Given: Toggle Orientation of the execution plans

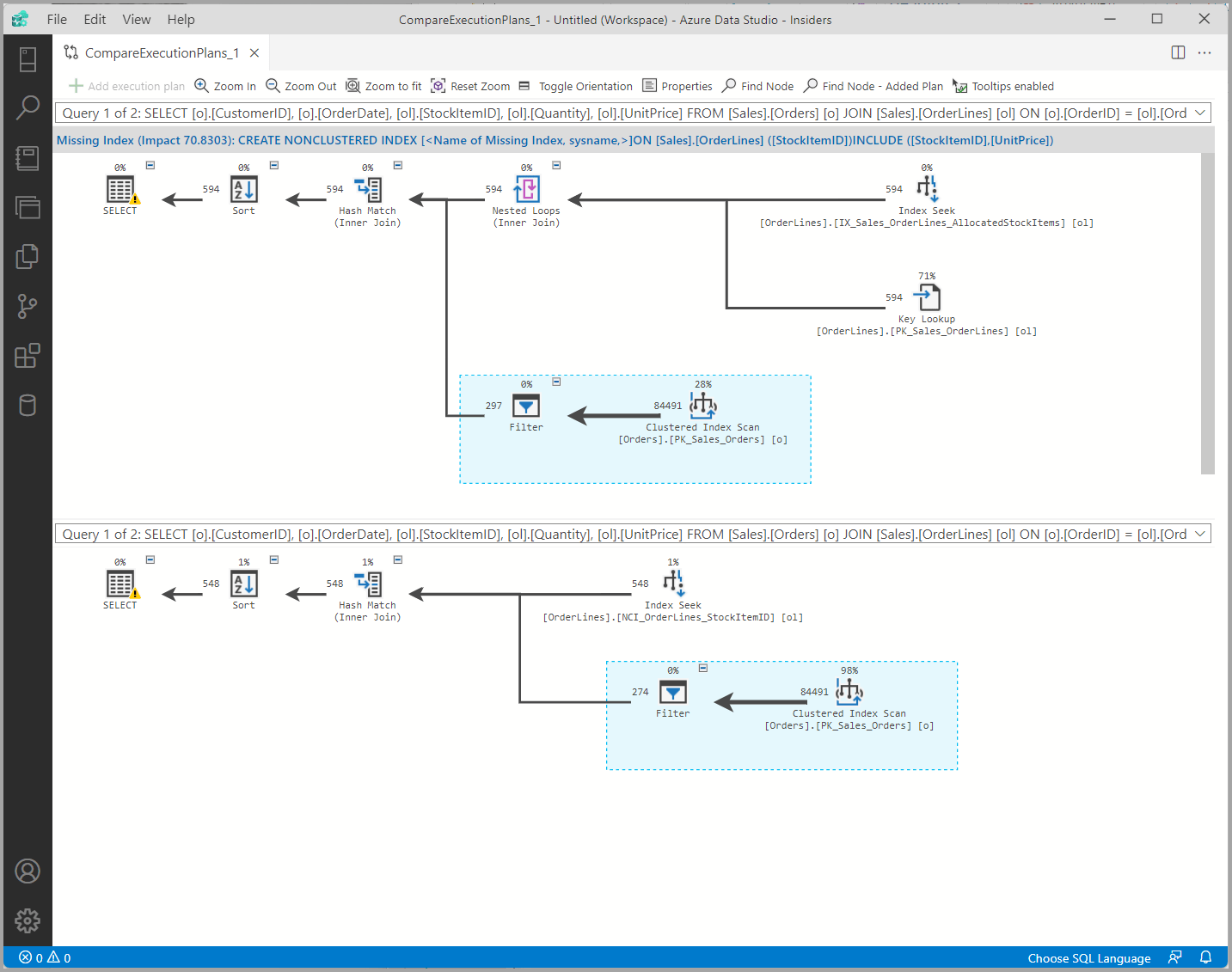Looking at the screenshot, I should tap(576, 86).
